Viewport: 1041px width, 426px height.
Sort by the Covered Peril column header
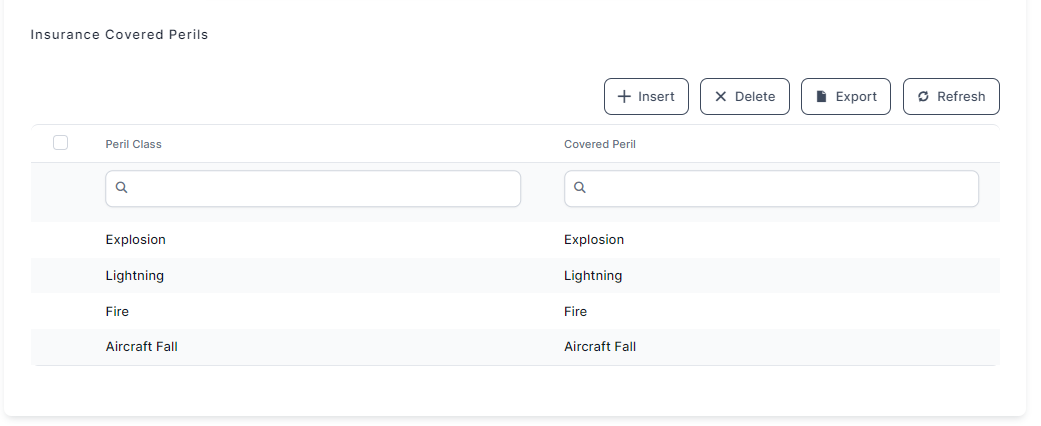pos(600,144)
